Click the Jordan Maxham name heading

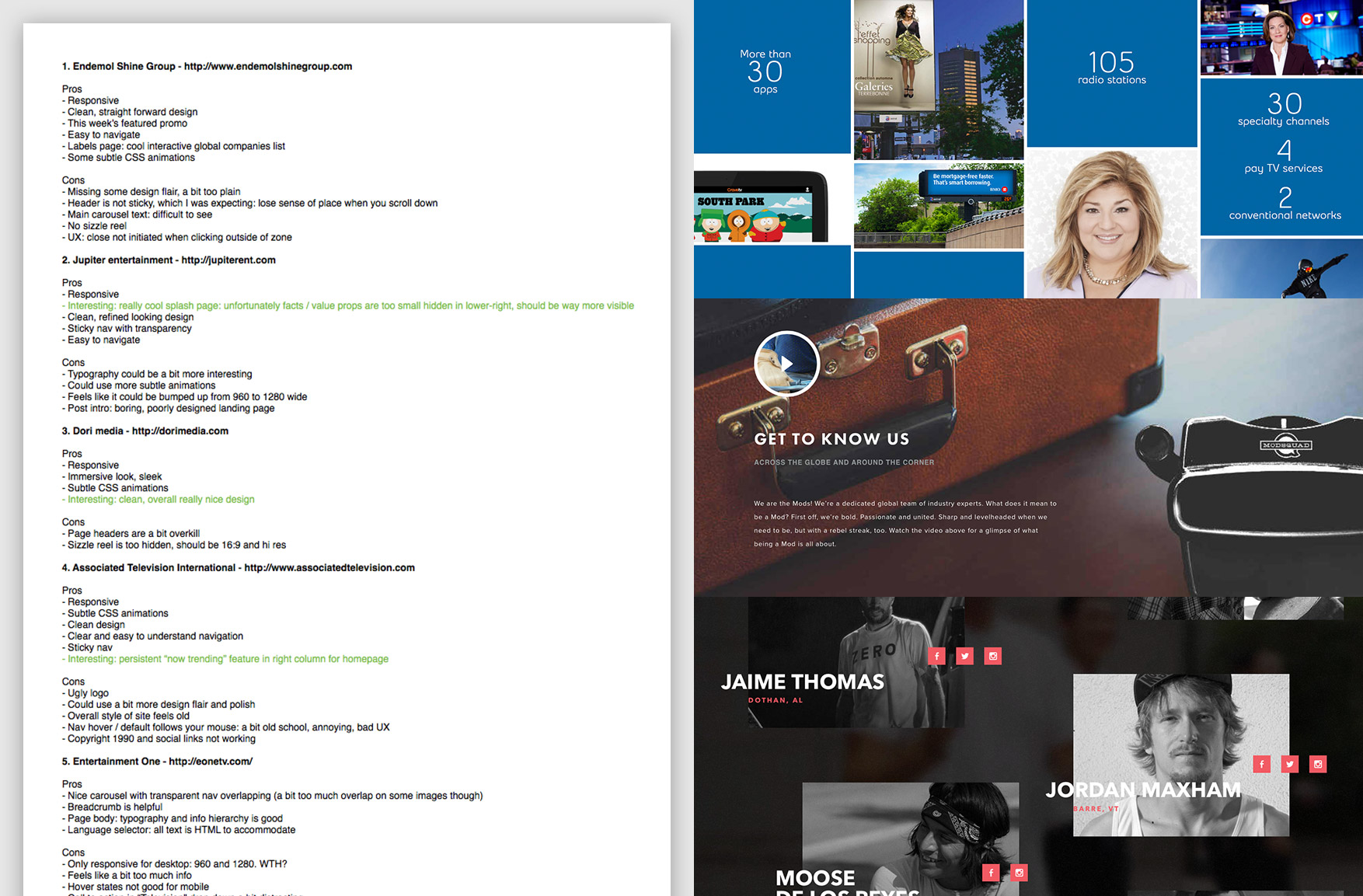coord(1143,790)
